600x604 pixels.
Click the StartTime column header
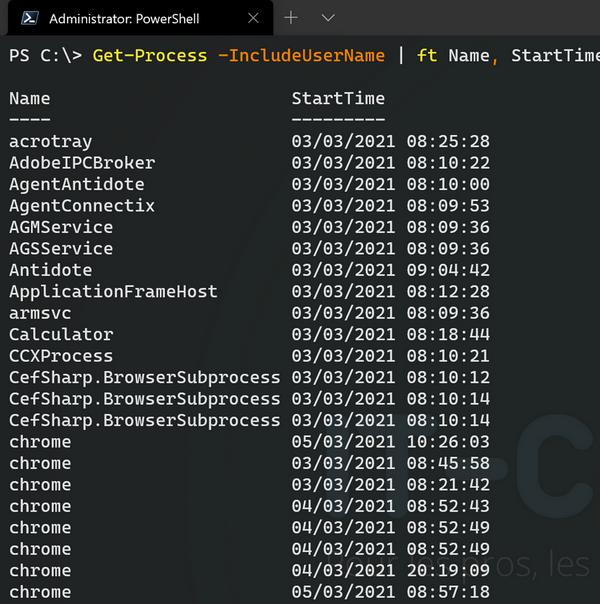pos(338,99)
